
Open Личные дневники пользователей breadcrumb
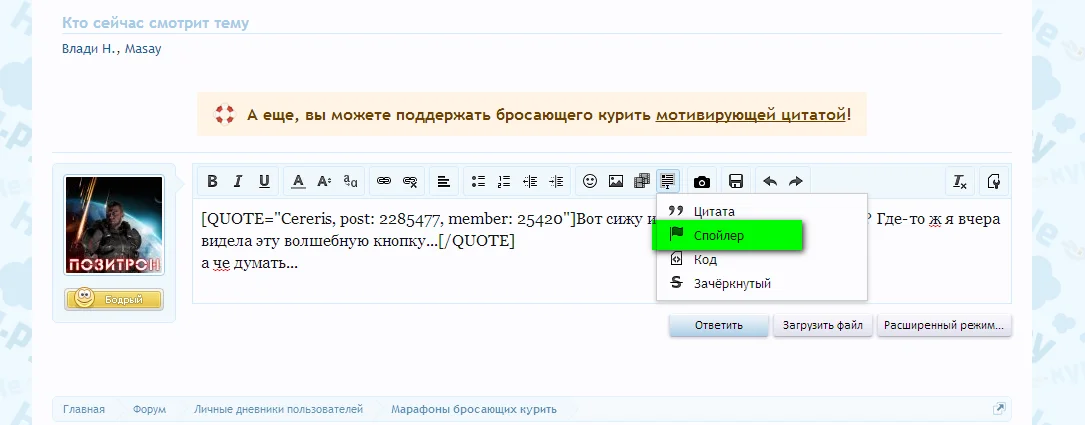point(278,409)
